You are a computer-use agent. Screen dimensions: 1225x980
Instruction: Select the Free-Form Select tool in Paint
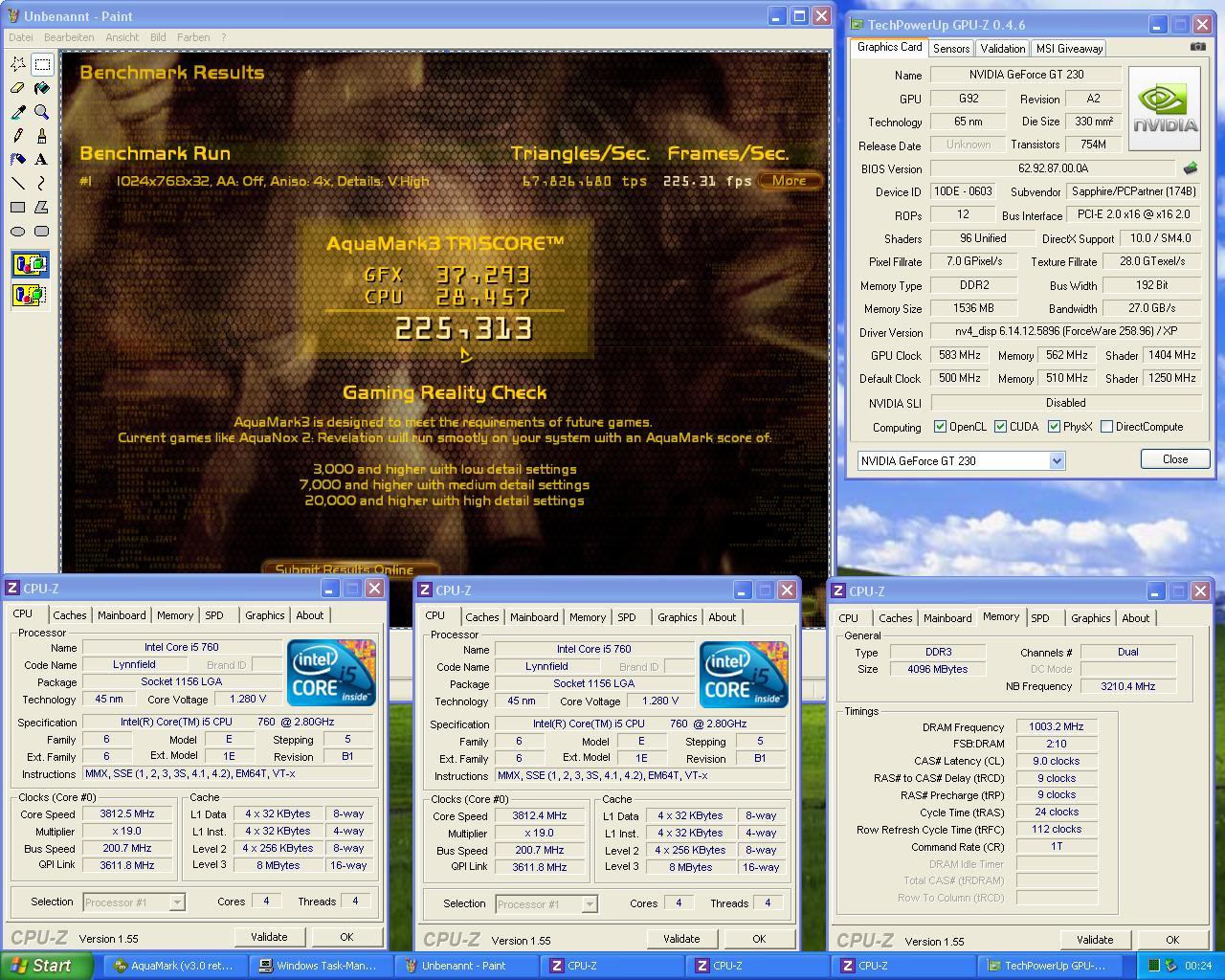pos(18,64)
